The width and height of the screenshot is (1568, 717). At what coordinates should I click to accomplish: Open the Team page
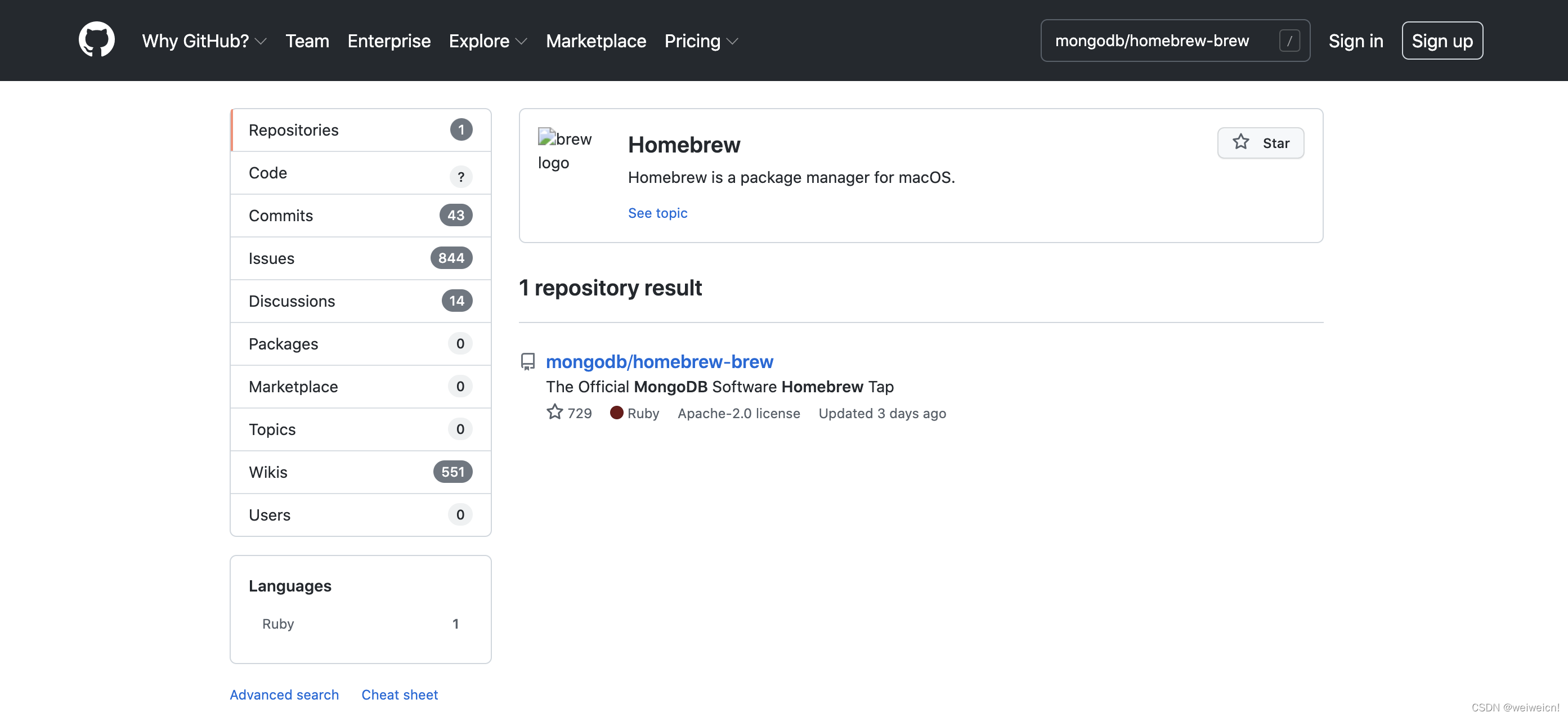307,41
